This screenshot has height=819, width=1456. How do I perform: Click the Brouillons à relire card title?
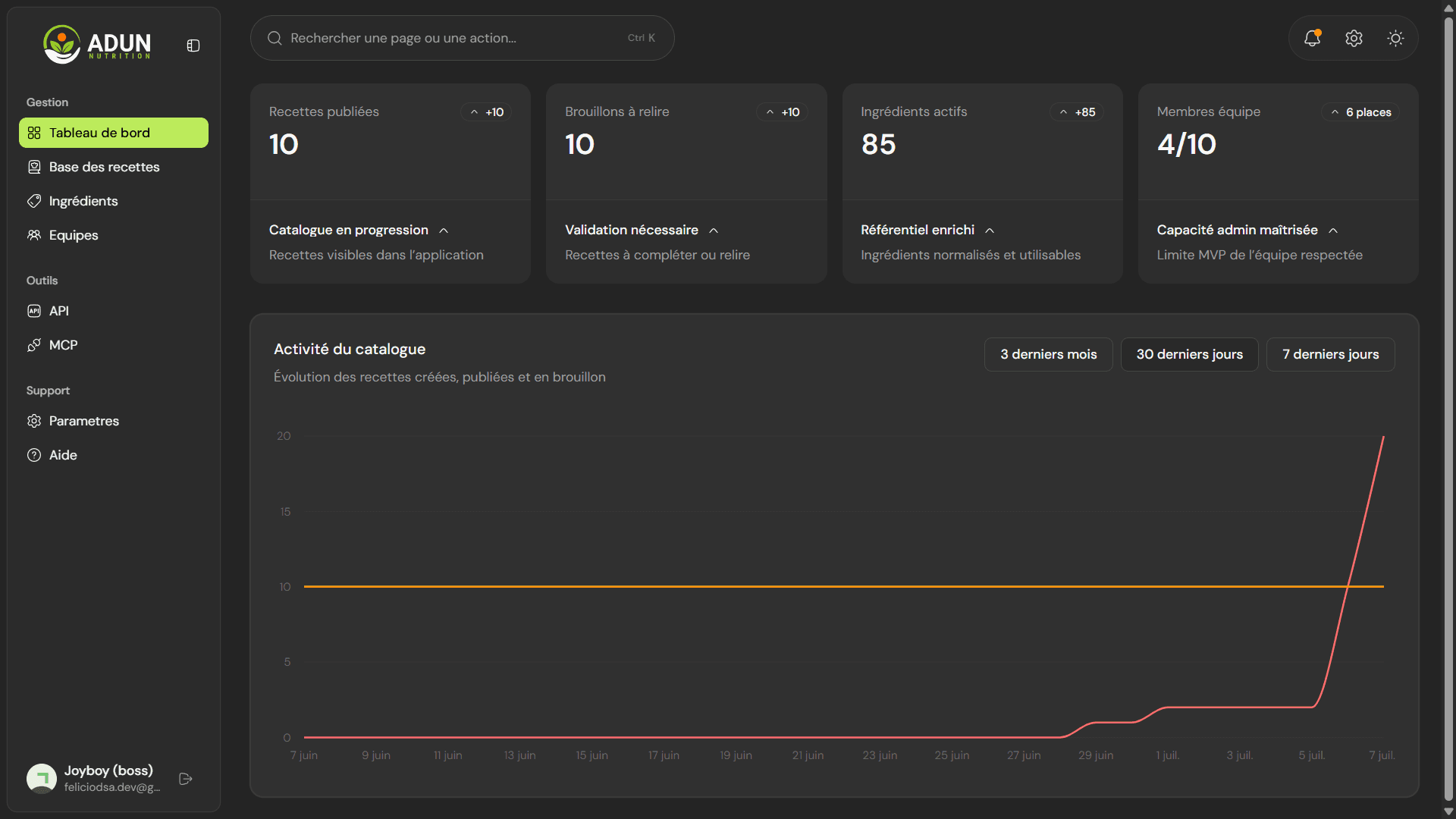click(x=617, y=111)
